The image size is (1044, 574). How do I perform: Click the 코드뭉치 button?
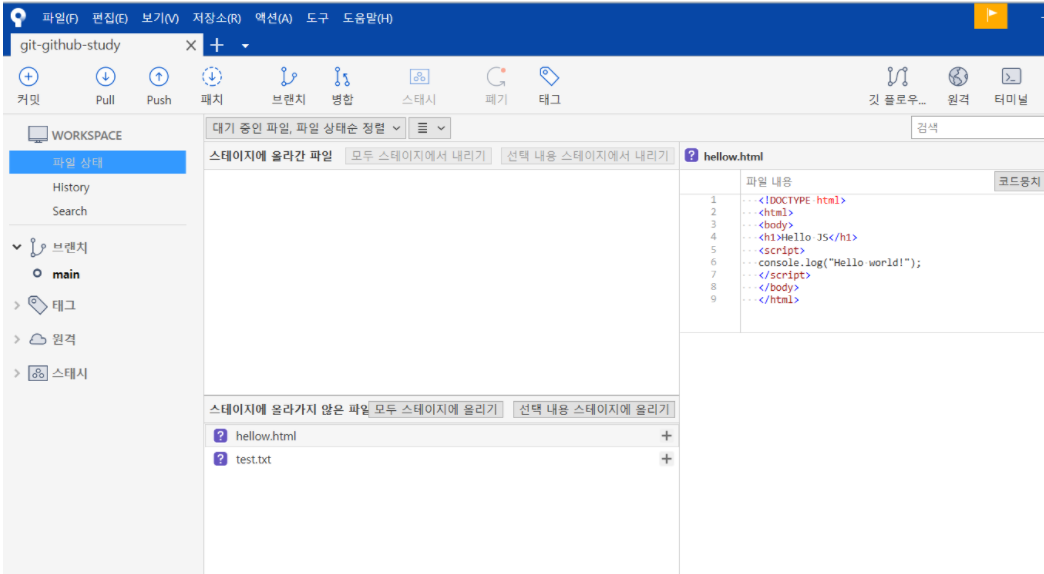point(1019,181)
